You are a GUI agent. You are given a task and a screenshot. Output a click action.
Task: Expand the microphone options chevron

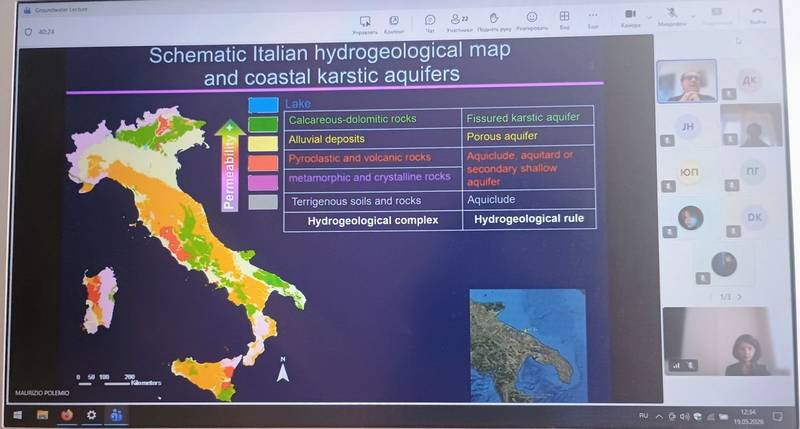(x=693, y=16)
